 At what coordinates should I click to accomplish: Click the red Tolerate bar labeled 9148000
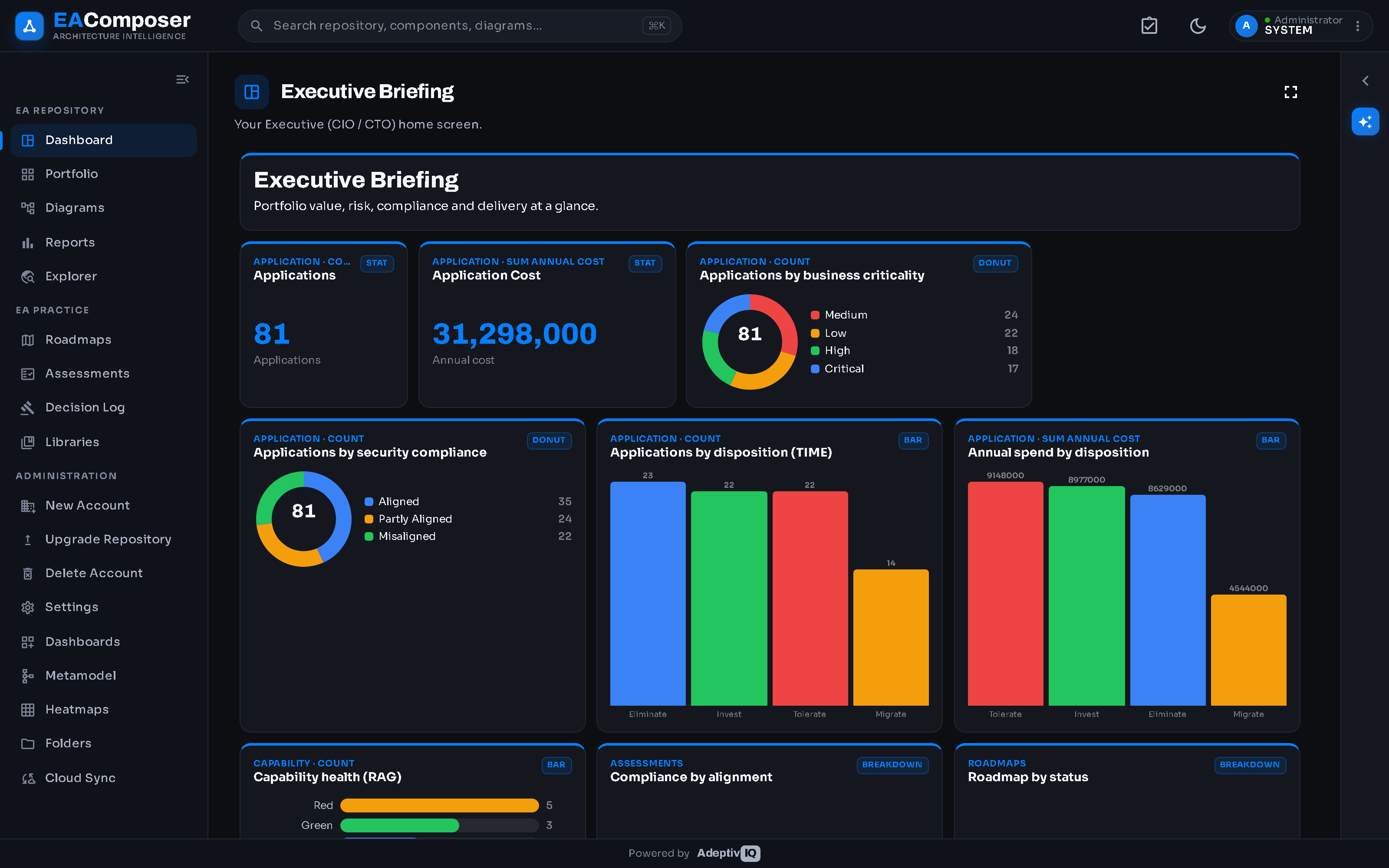click(x=1005, y=594)
